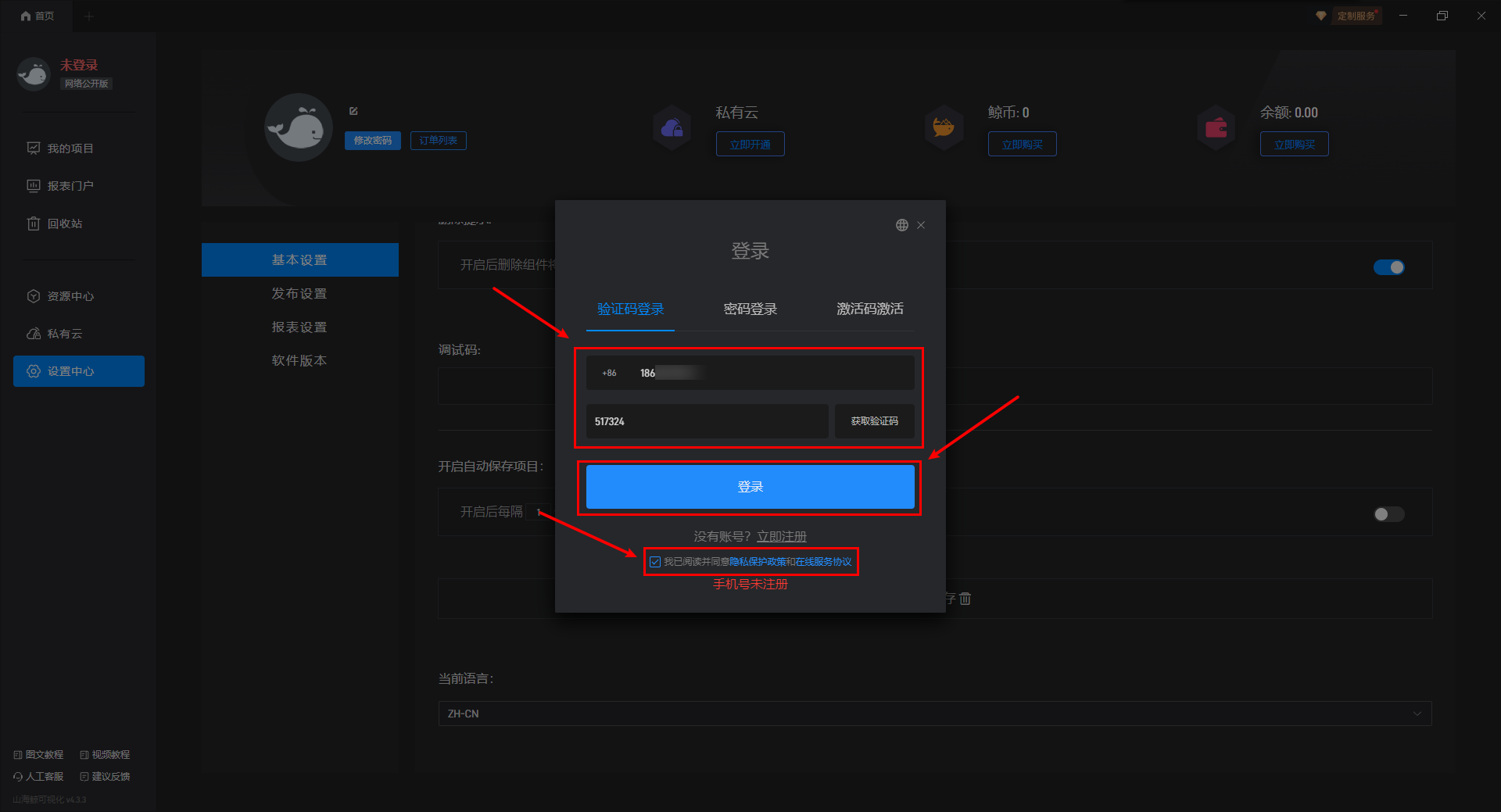Click the red 手机号未注册 error message

(750, 585)
